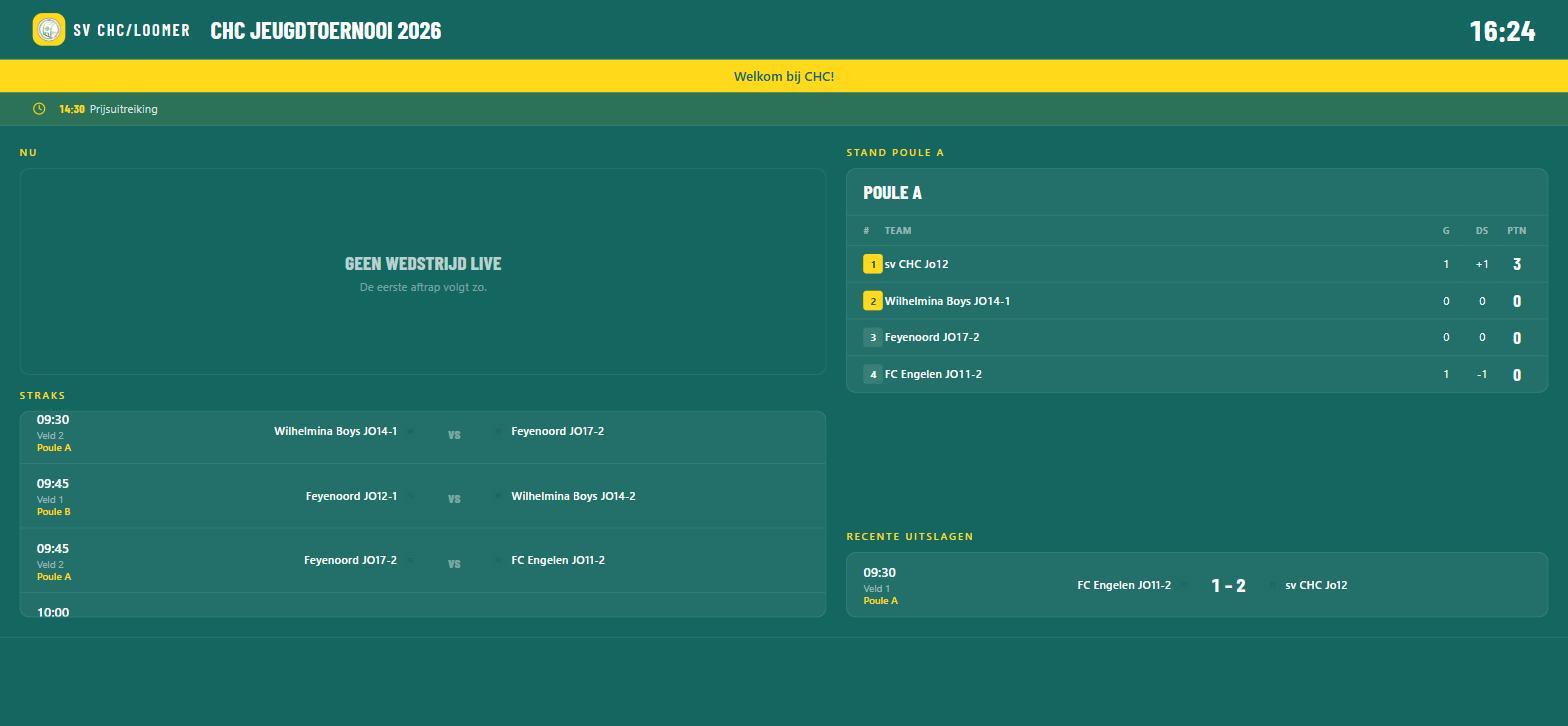Click the Welkom bij CHC! yellow banner
Viewport: 1568px width, 726px height.
tap(784, 76)
